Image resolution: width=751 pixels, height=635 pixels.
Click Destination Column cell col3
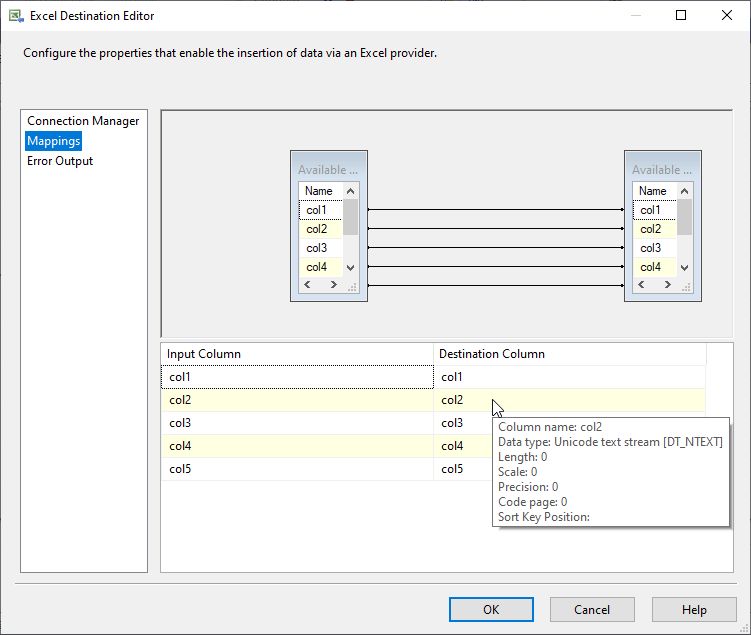pyautogui.click(x=463, y=423)
